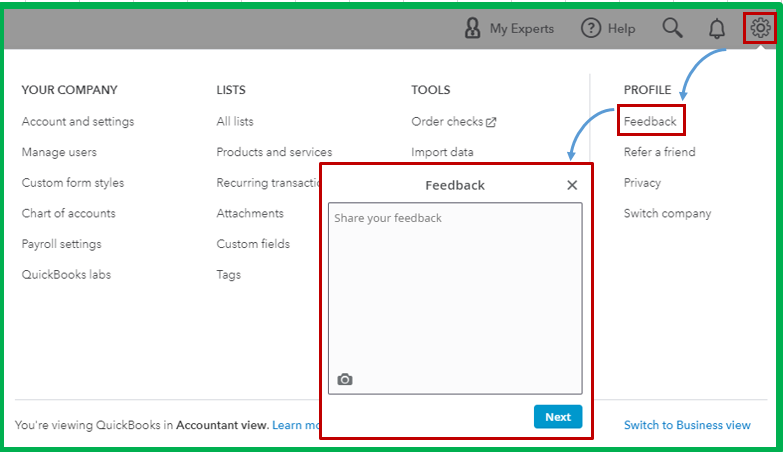
Task: Click the 'Accountant view' text
Action: 222,425
